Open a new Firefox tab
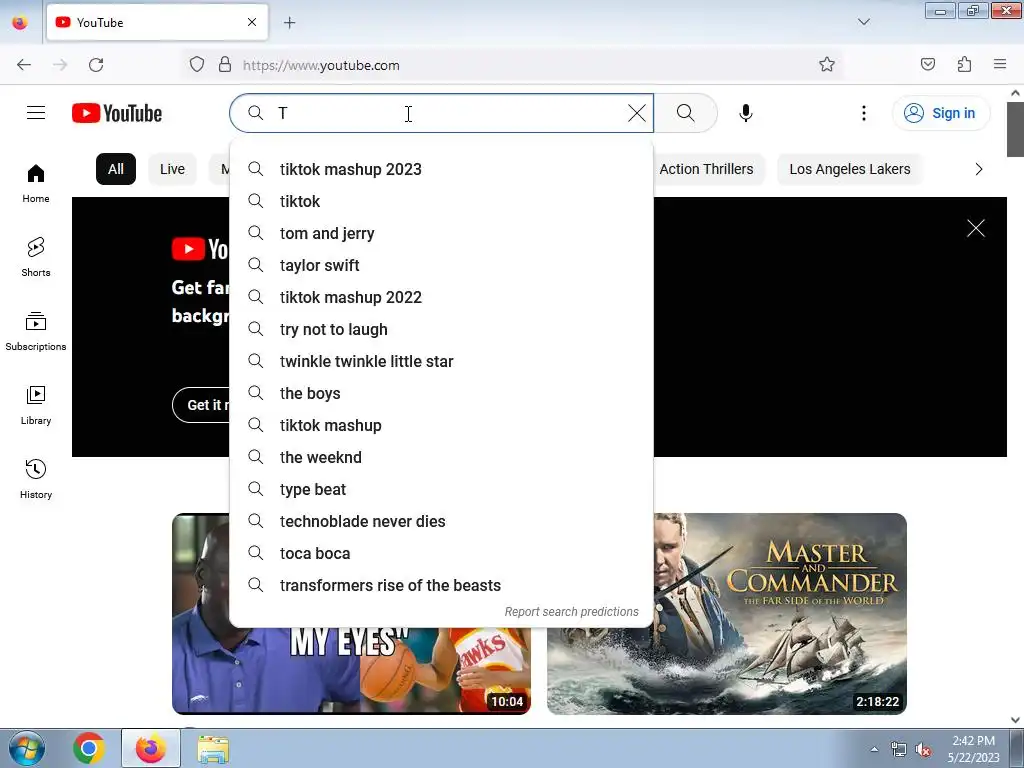The height and width of the screenshot is (768, 1024). 289,23
